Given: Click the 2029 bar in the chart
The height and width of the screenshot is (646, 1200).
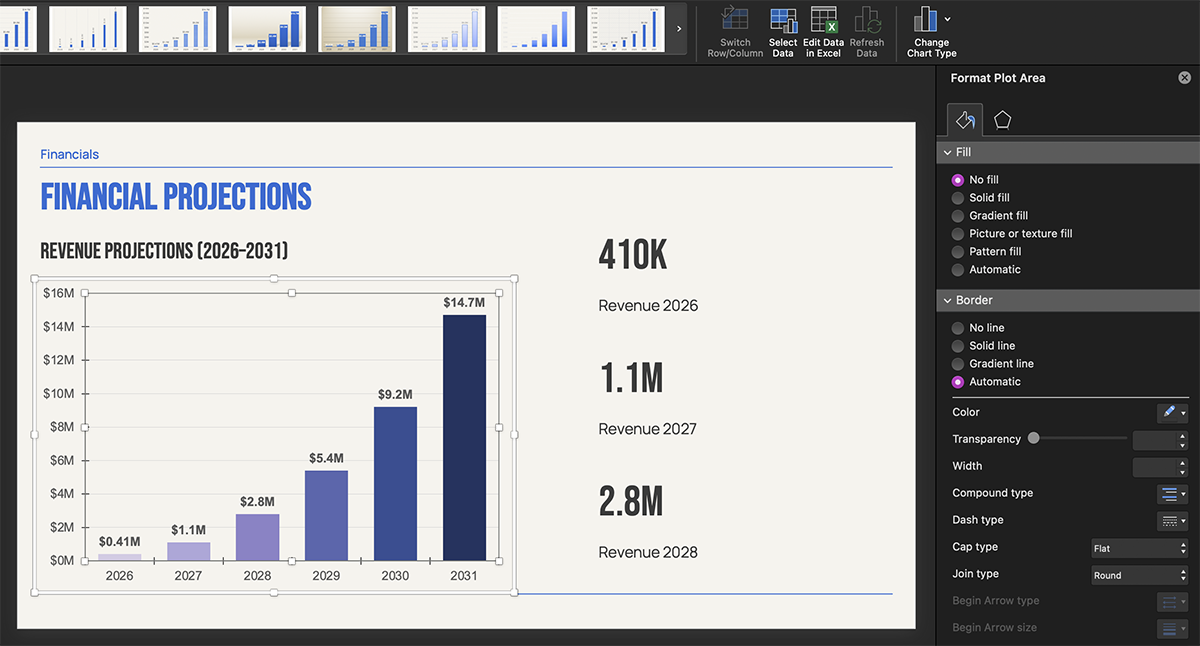Looking at the screenshot, I should (x=326, y=516).
